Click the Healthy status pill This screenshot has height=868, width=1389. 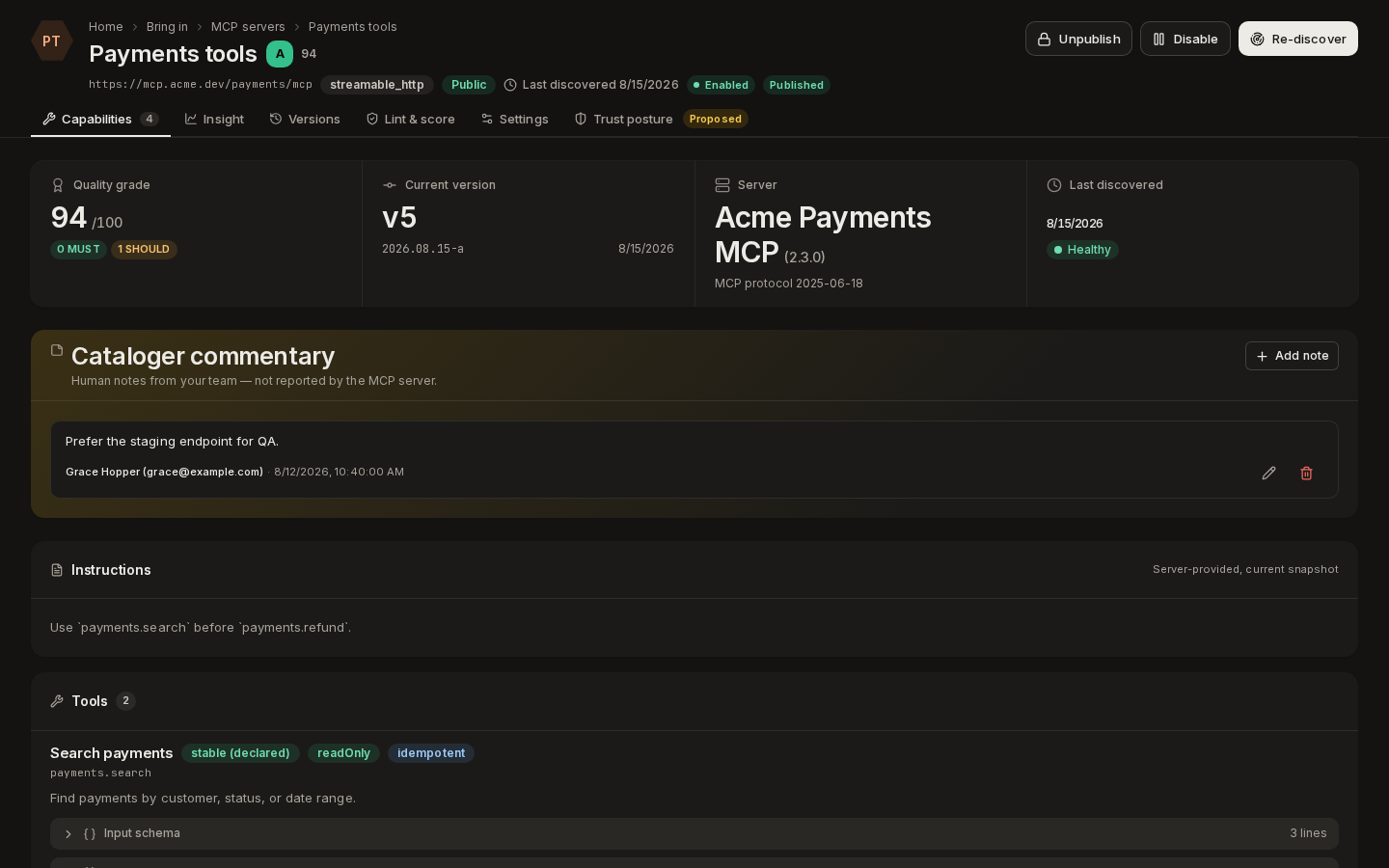point(1082,250)
